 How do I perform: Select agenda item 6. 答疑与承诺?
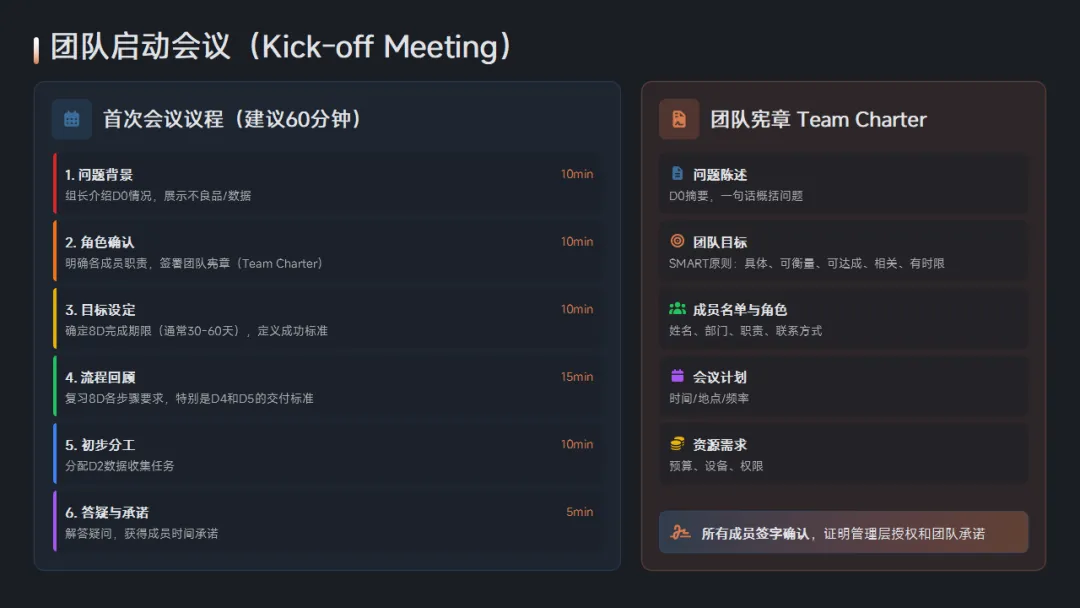coord(326,521)
